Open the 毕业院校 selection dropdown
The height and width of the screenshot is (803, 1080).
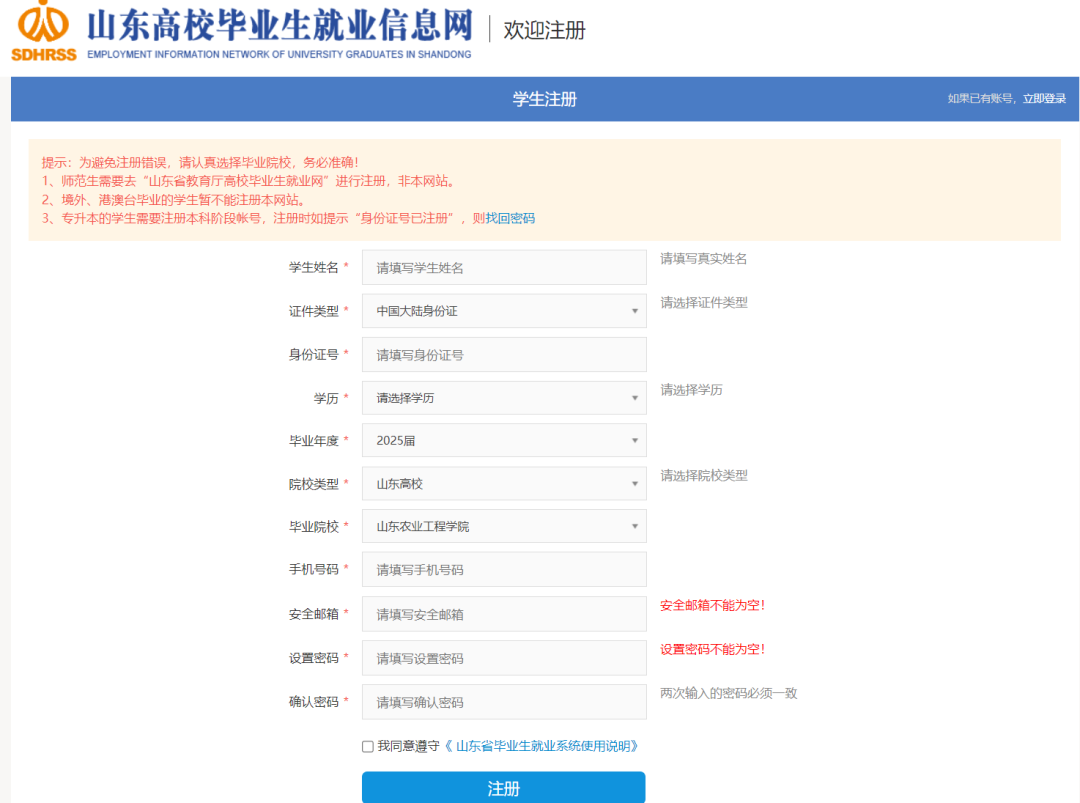coord(504,526)
